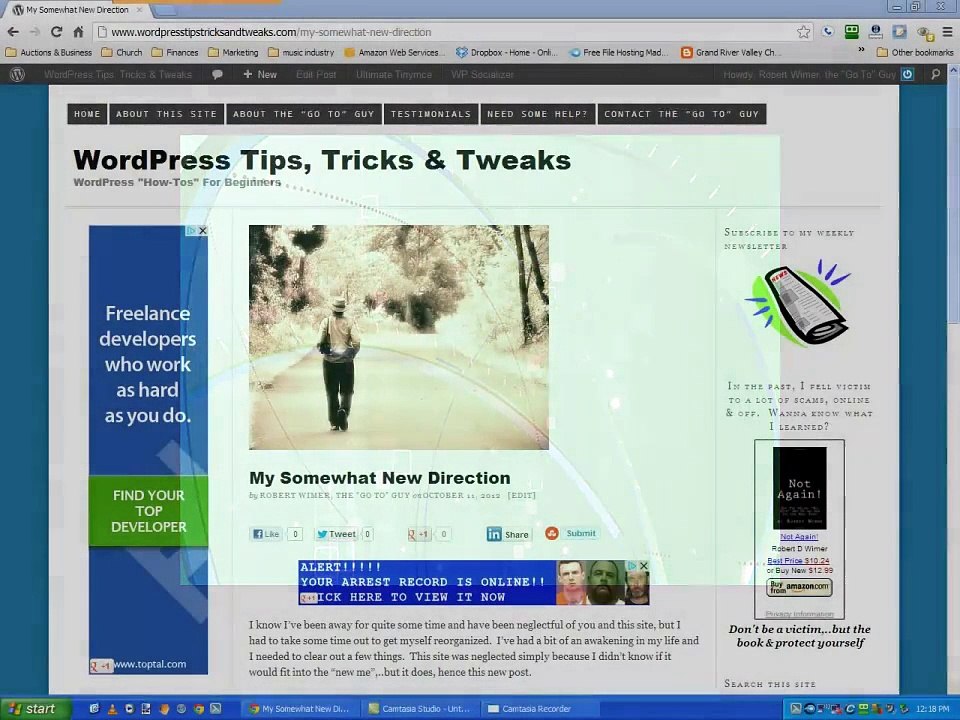Bookmark this page with the star icon
The width and height of the screenshot is (960, 720).
pyautogui.click(x=803, y=32)
